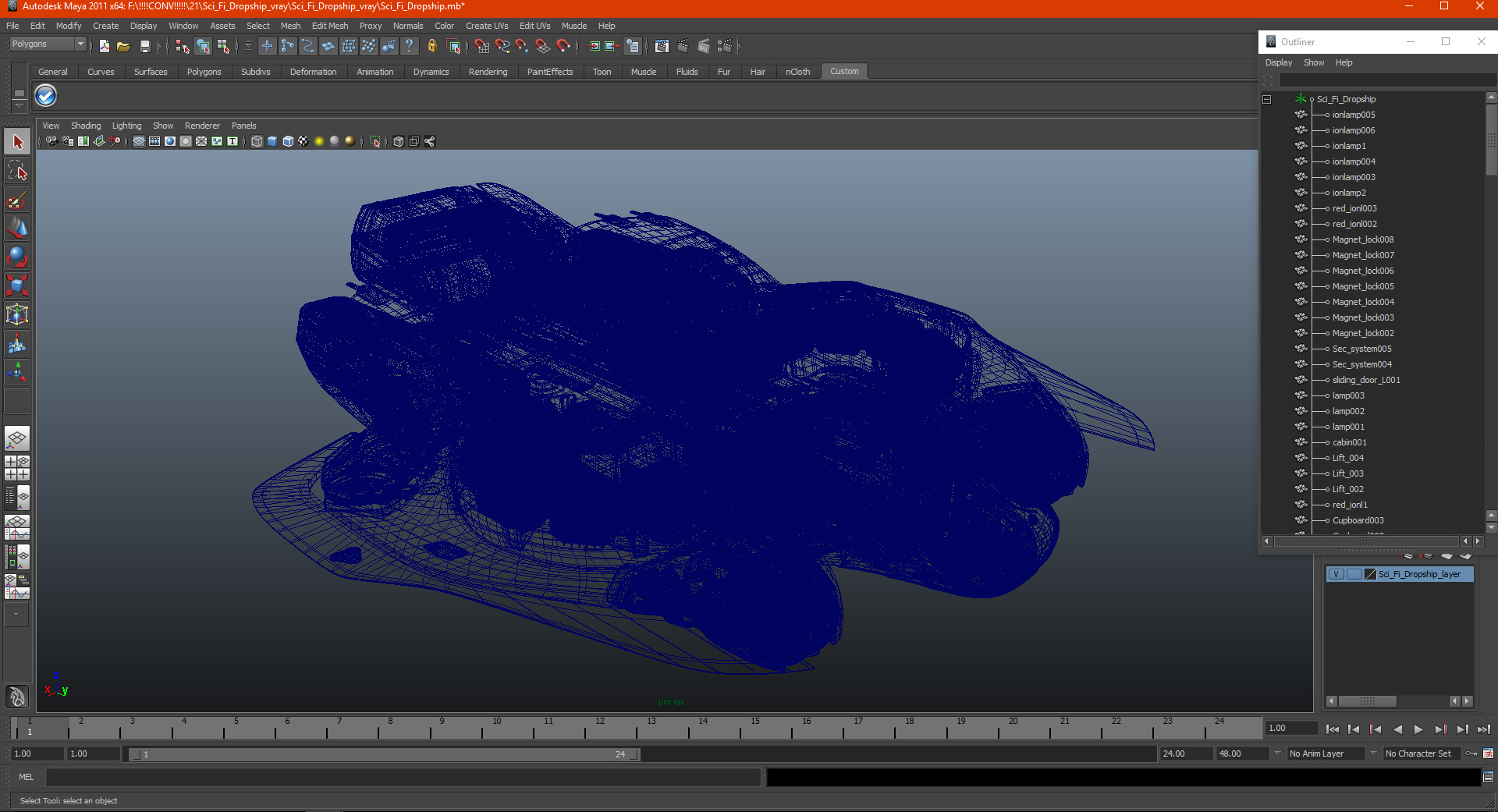1498x812 pixels.
Task: Open the Create UVs menu
Action: coord(487,26)
